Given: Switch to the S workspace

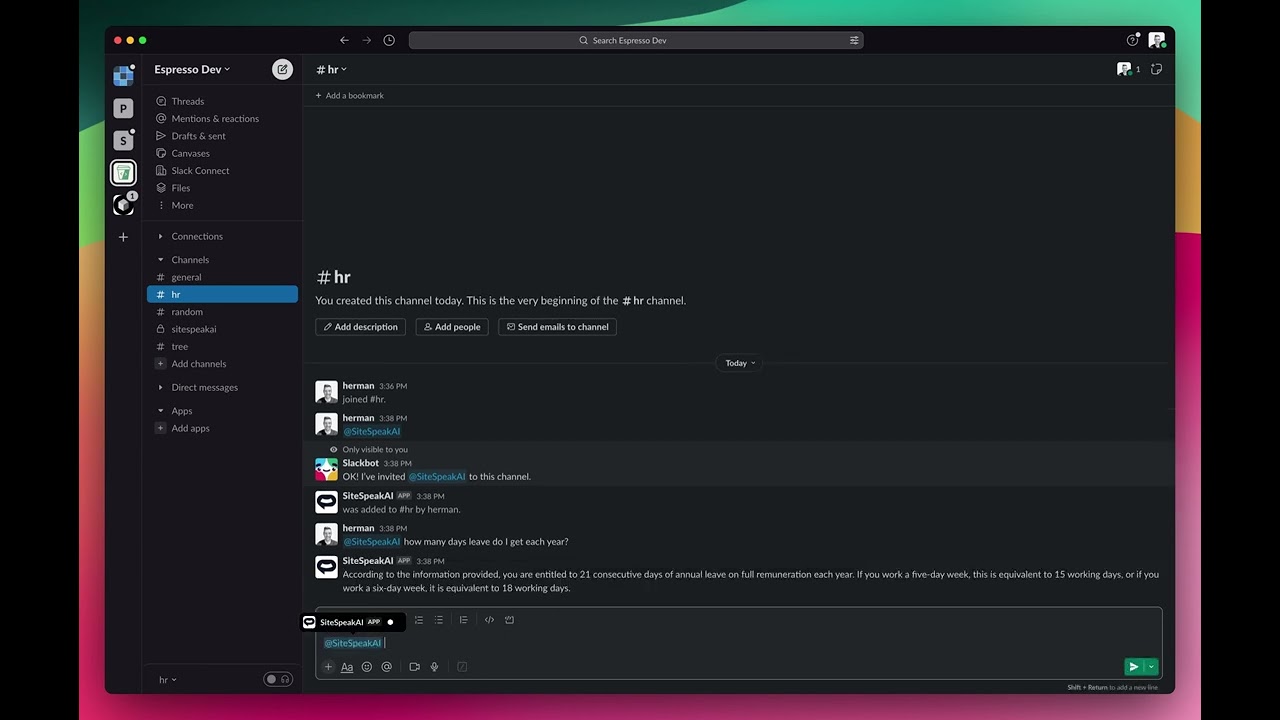Looking at the screenshot, I should [123, 140].
